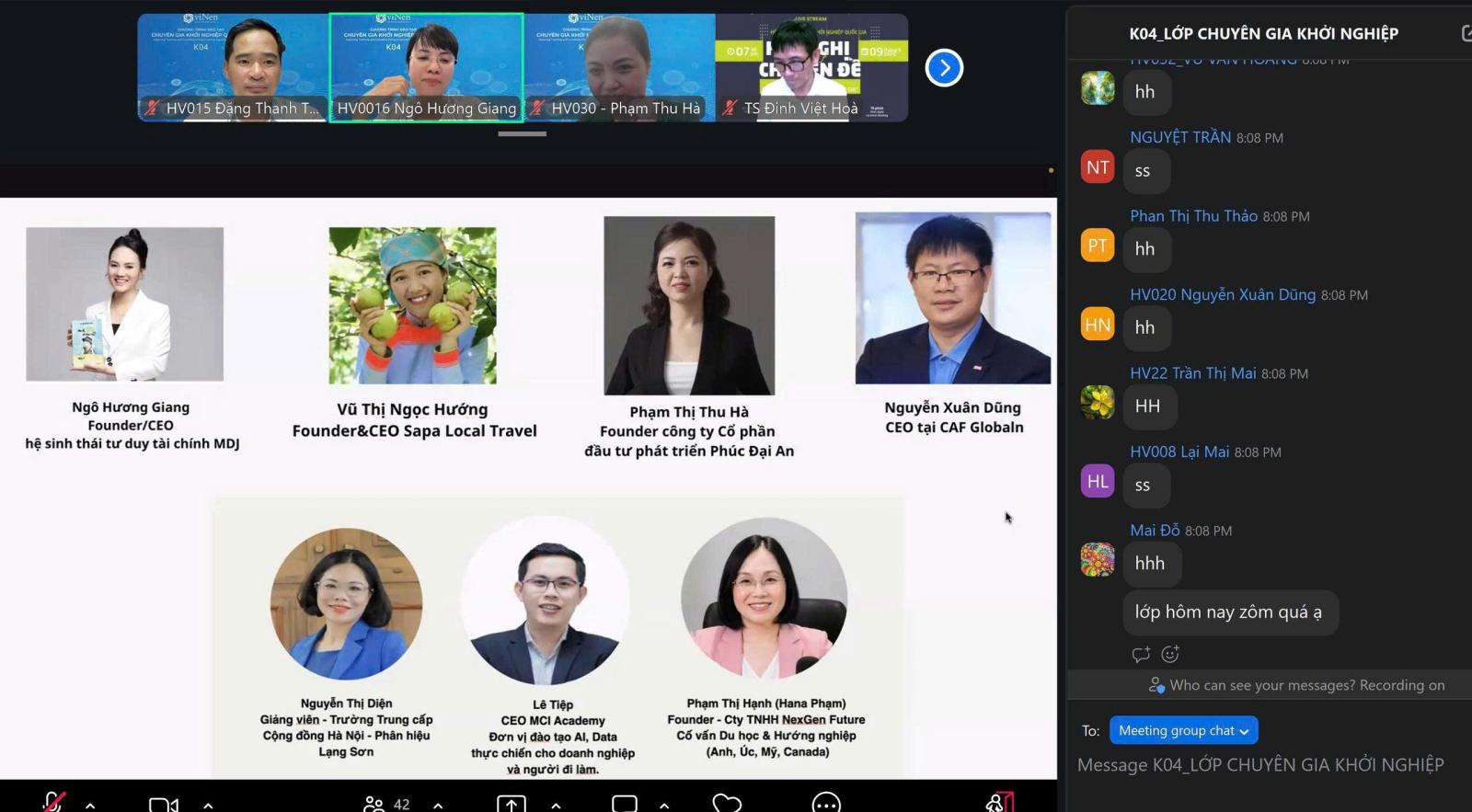1472x812 pixels.
Task: Open reactions heart icon
Action: coord(727,804)
